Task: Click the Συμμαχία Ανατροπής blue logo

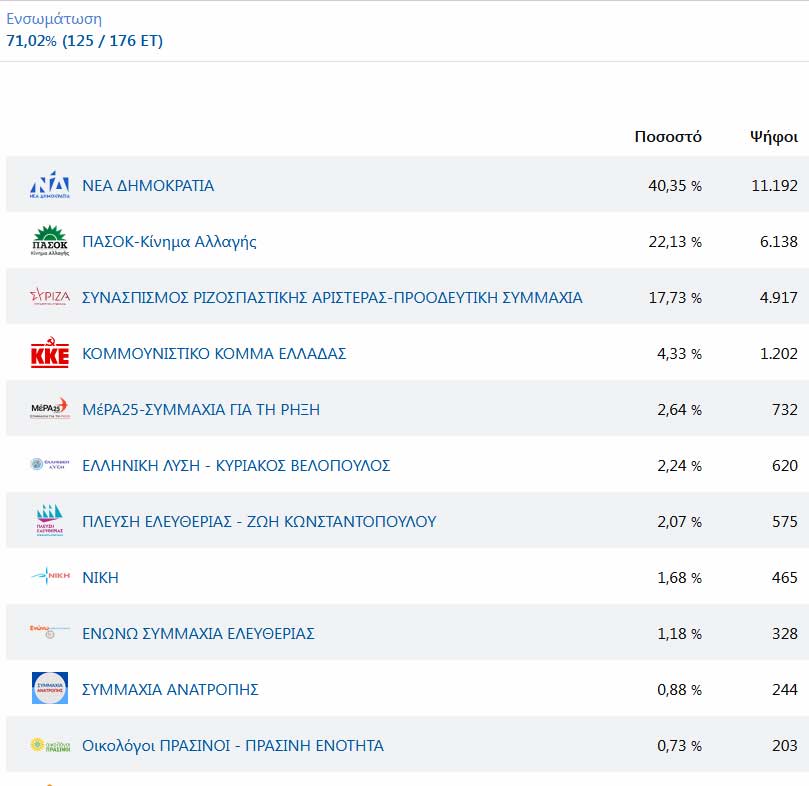Action: pos(50,688)
